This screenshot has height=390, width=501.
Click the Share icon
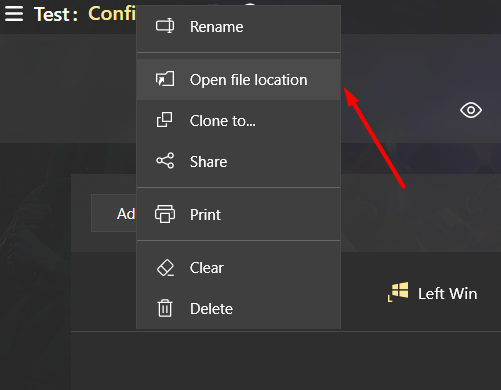(x=165, y=161)
